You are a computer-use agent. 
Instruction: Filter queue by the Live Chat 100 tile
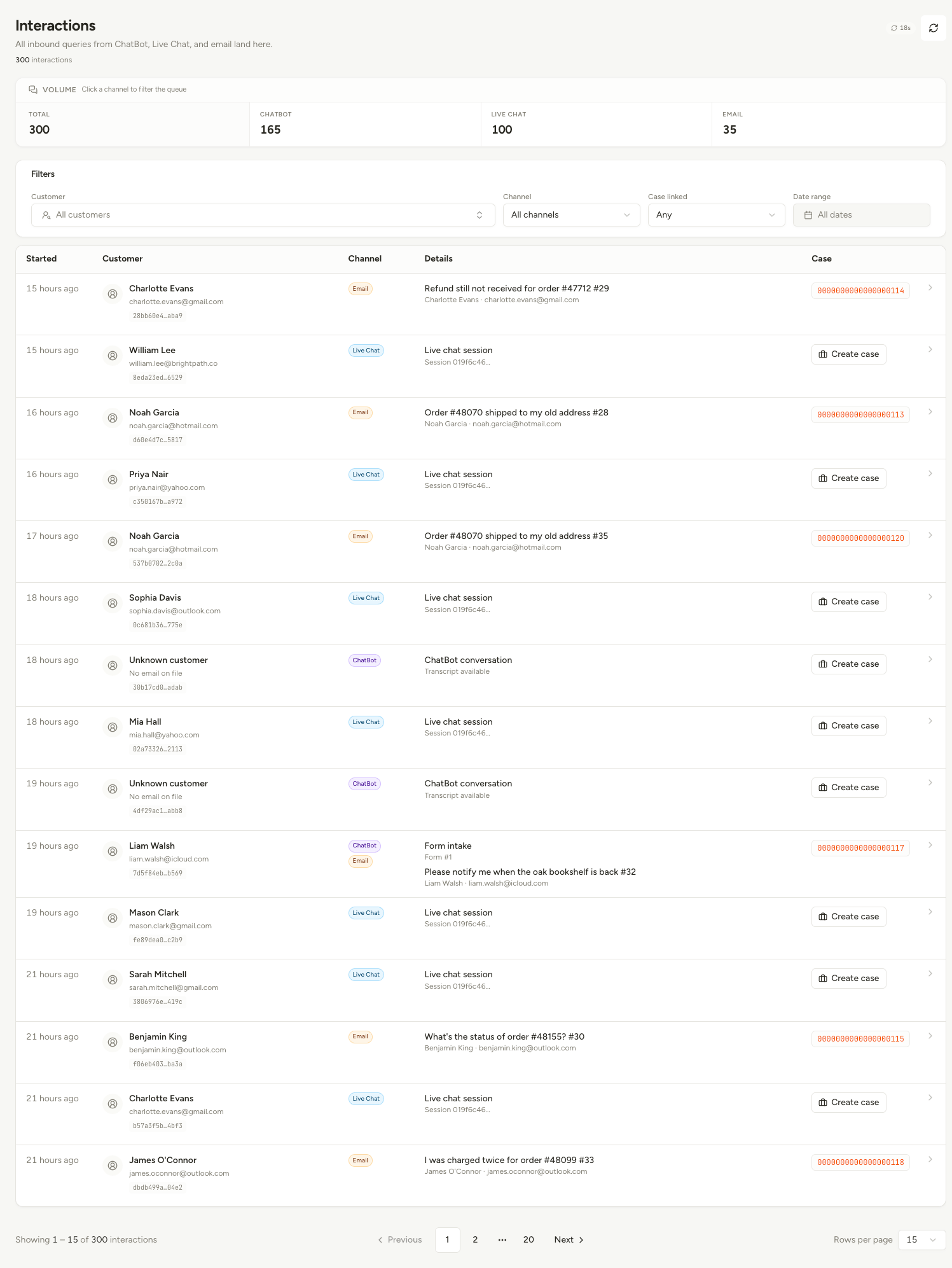point(596,124)
